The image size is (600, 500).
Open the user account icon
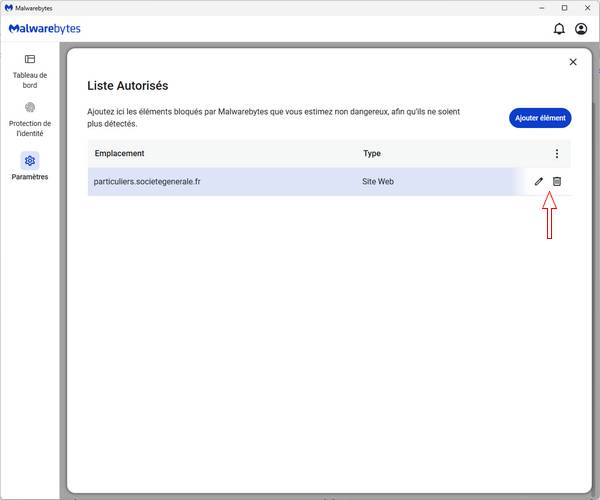pos(581,29)
